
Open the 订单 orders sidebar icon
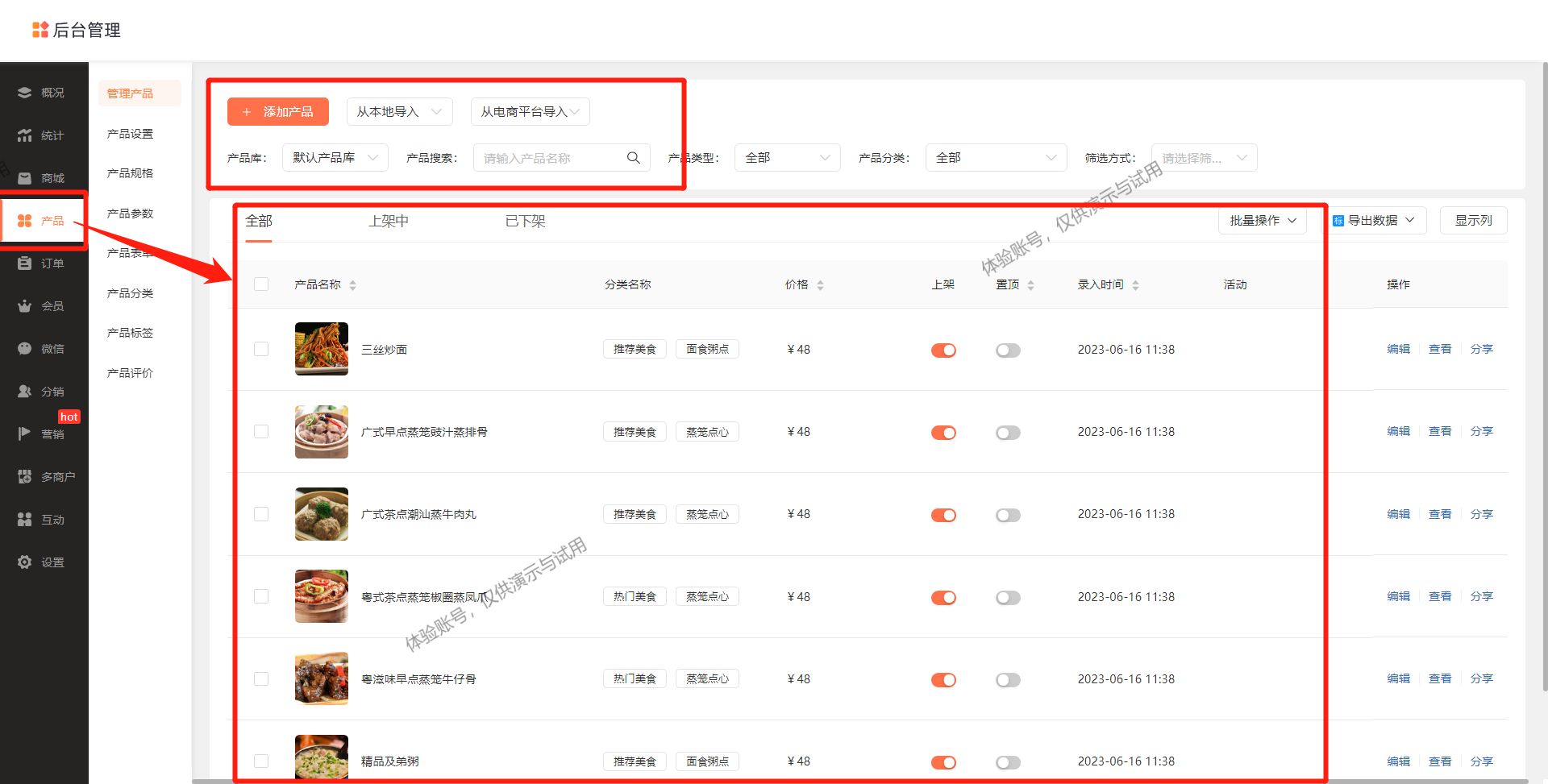click(x=25, y=263)
